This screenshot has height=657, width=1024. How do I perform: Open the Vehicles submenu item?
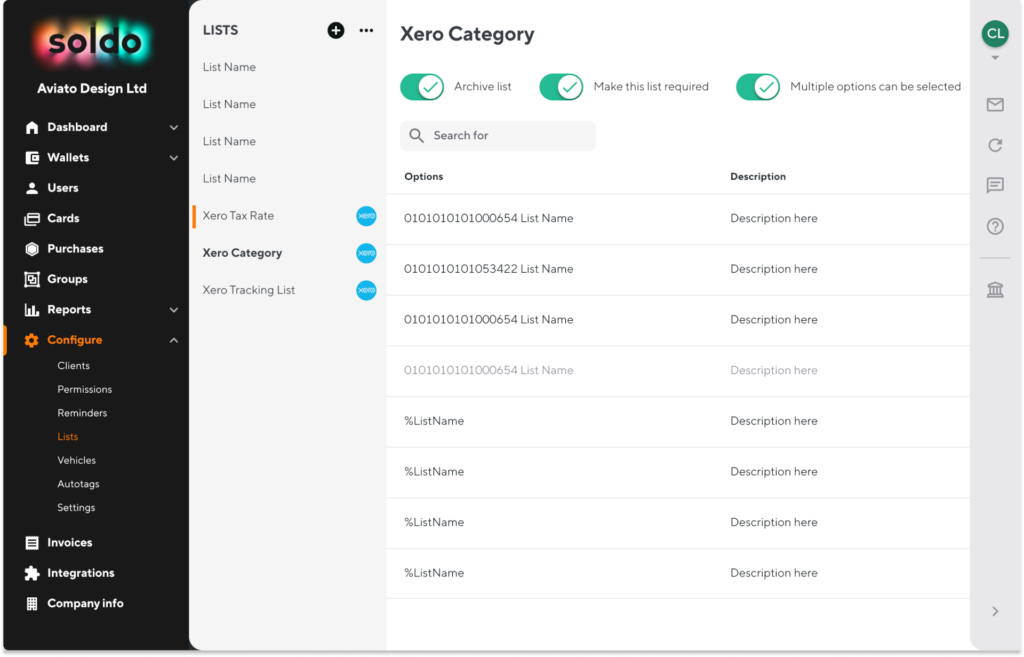click(x=76, y=460)
